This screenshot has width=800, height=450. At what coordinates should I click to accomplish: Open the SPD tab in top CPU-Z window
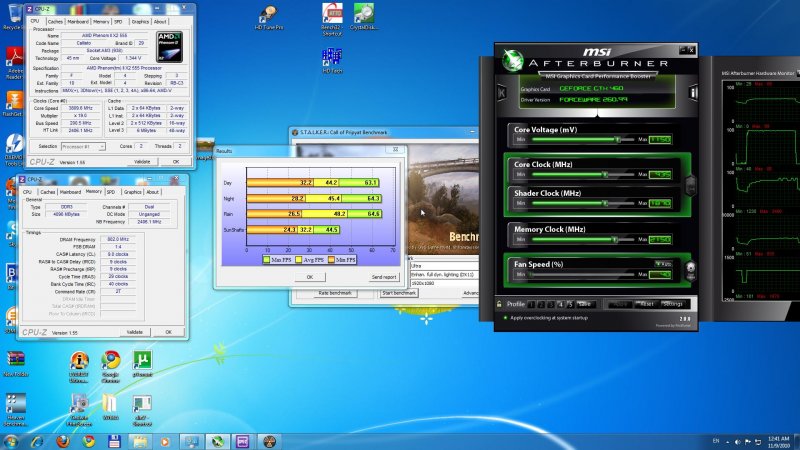pos(118,21)
